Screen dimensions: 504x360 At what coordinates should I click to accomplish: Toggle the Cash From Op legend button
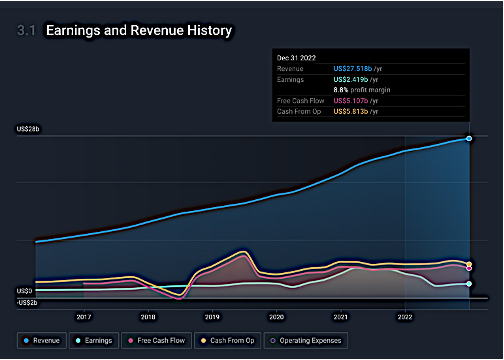click(228, 340)
